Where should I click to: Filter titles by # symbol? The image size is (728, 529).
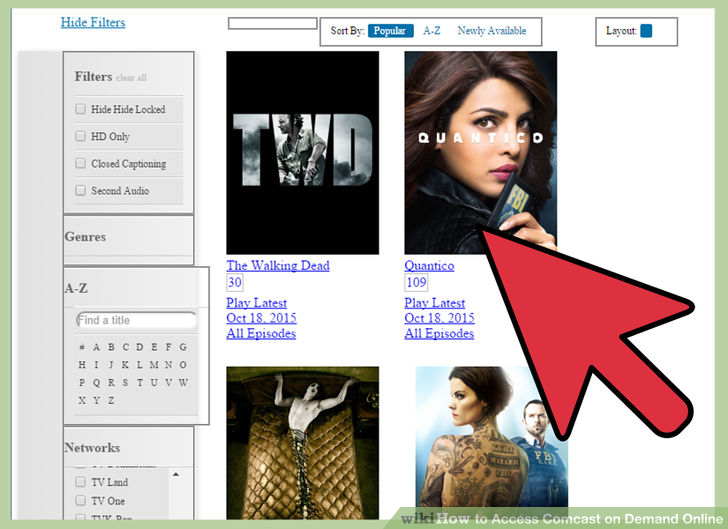(82, 347)
